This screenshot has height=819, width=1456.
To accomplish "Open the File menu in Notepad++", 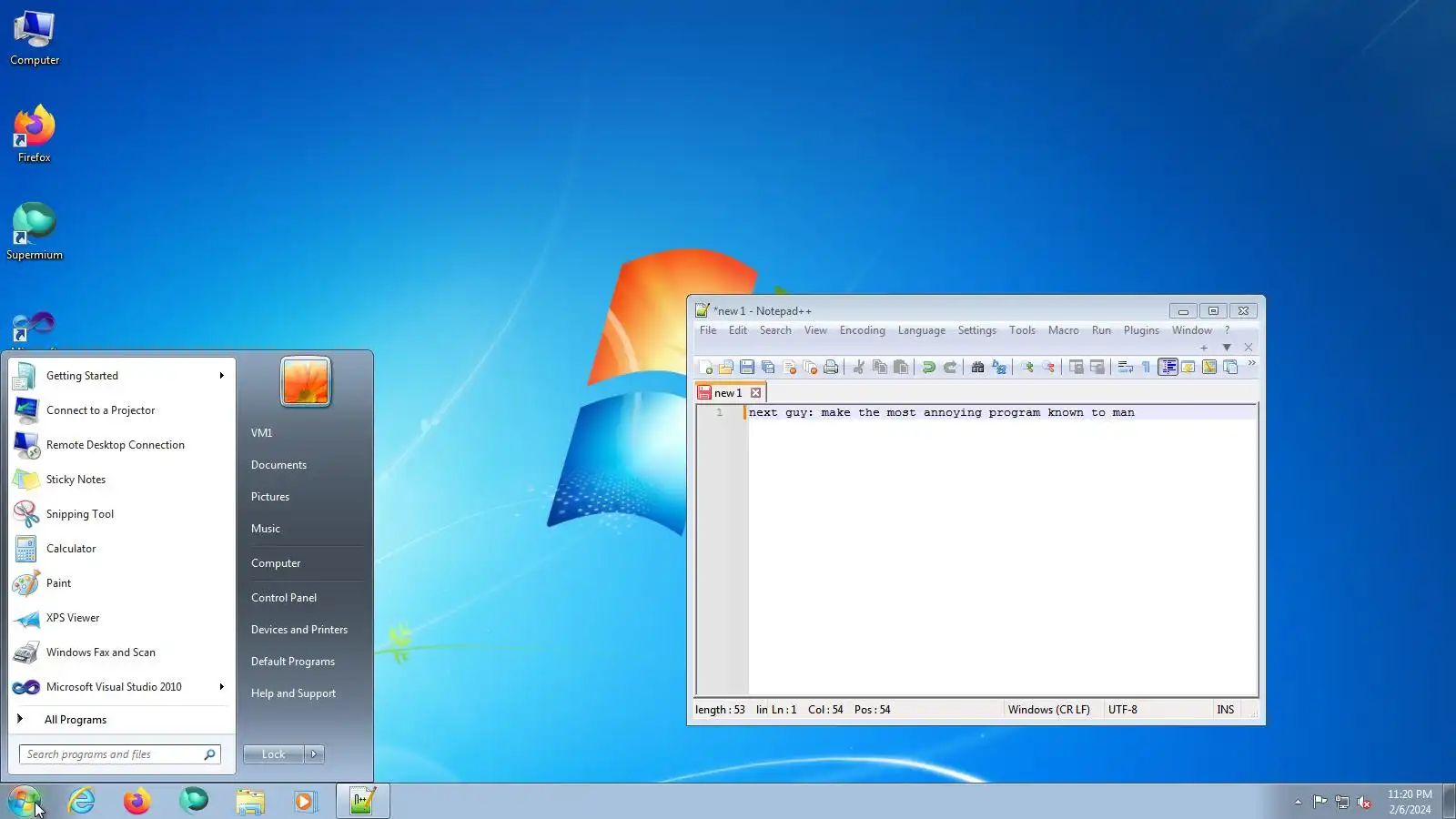I will (x=708, y=330).
